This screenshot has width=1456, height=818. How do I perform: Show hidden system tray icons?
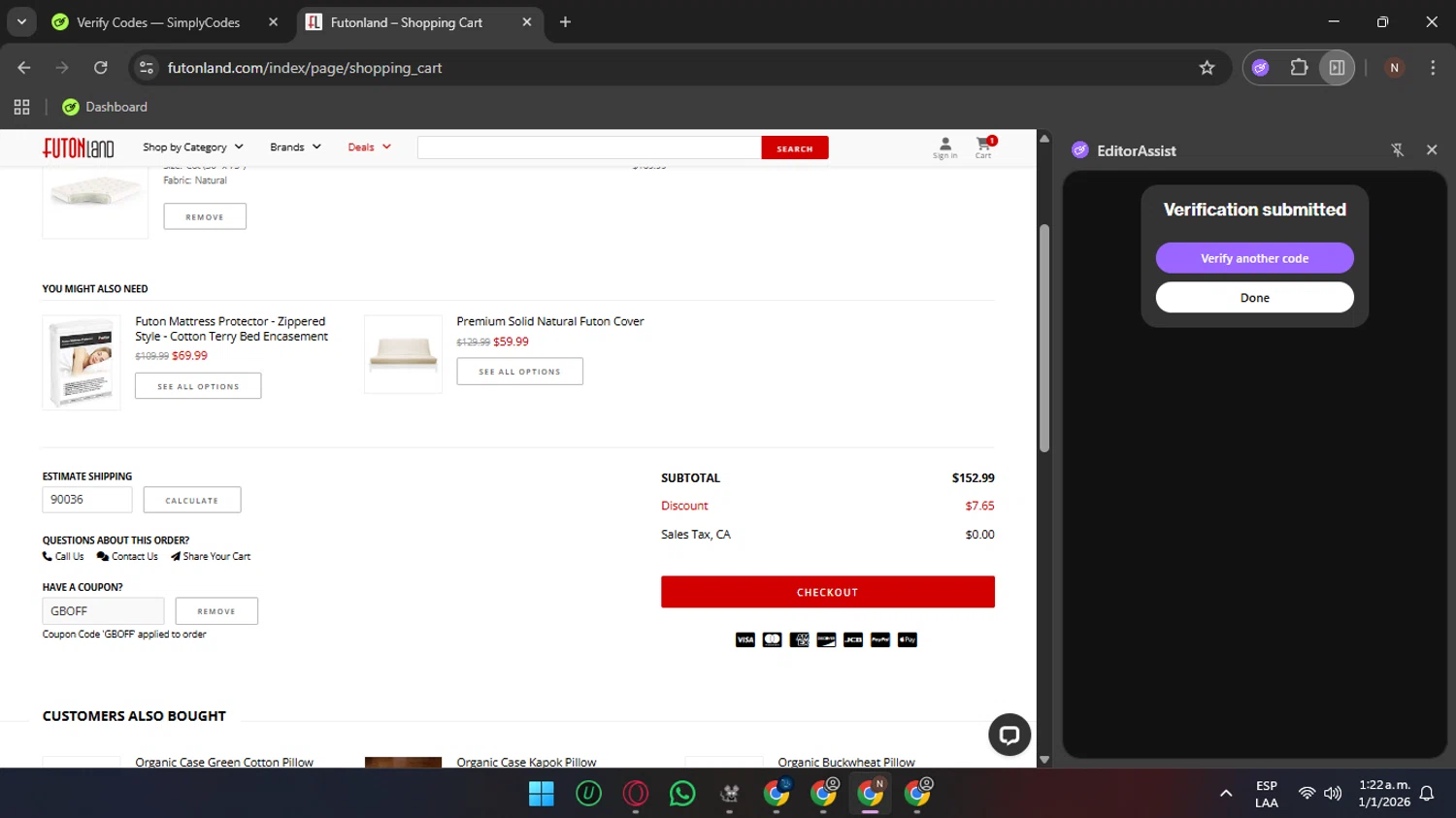tap(1226, 794)
